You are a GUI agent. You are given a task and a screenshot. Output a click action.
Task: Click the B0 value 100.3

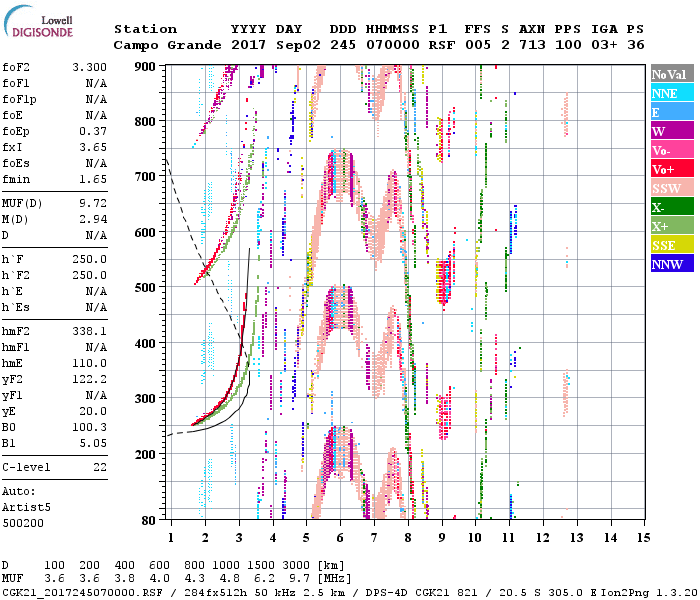click(89, 427)
